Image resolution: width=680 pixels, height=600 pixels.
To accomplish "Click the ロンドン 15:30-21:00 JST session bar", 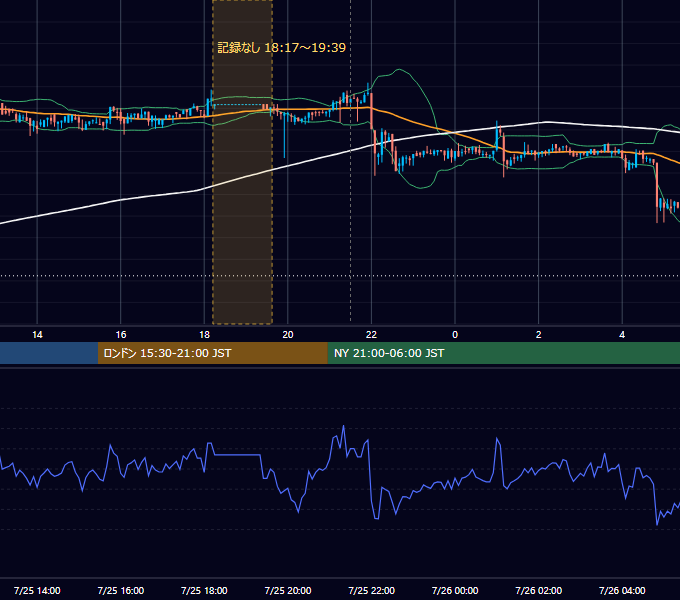I will click(212, 353).
